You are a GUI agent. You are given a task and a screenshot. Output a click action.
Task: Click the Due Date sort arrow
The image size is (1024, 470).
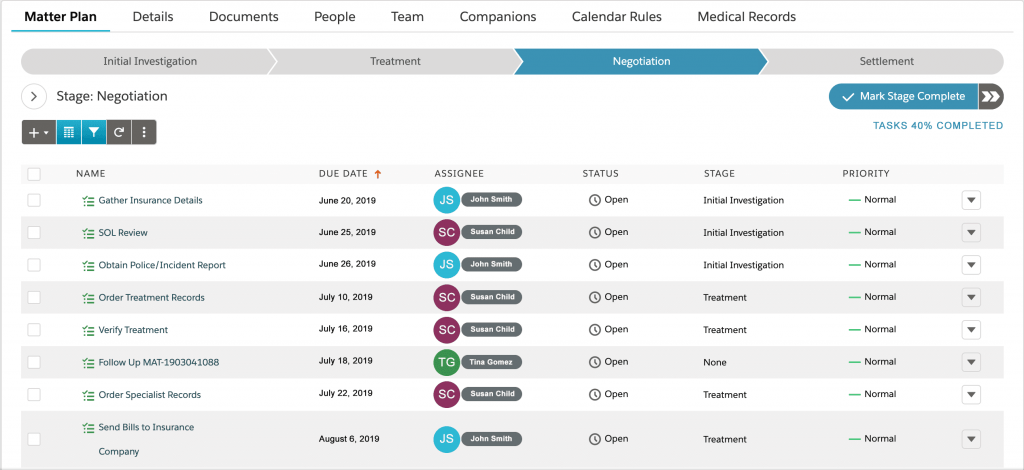[378, 174]
